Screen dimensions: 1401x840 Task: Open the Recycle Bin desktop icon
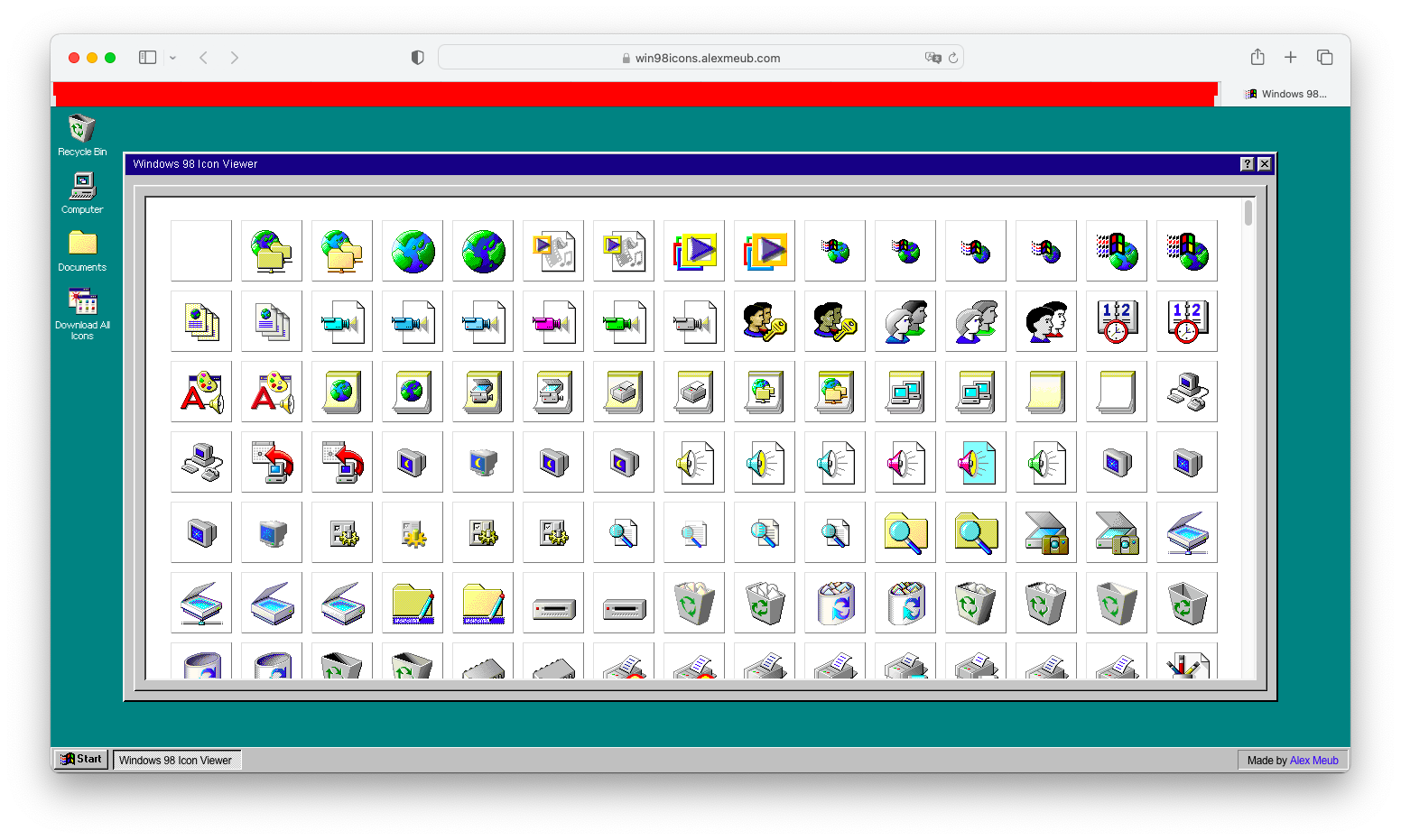(82, 134)
